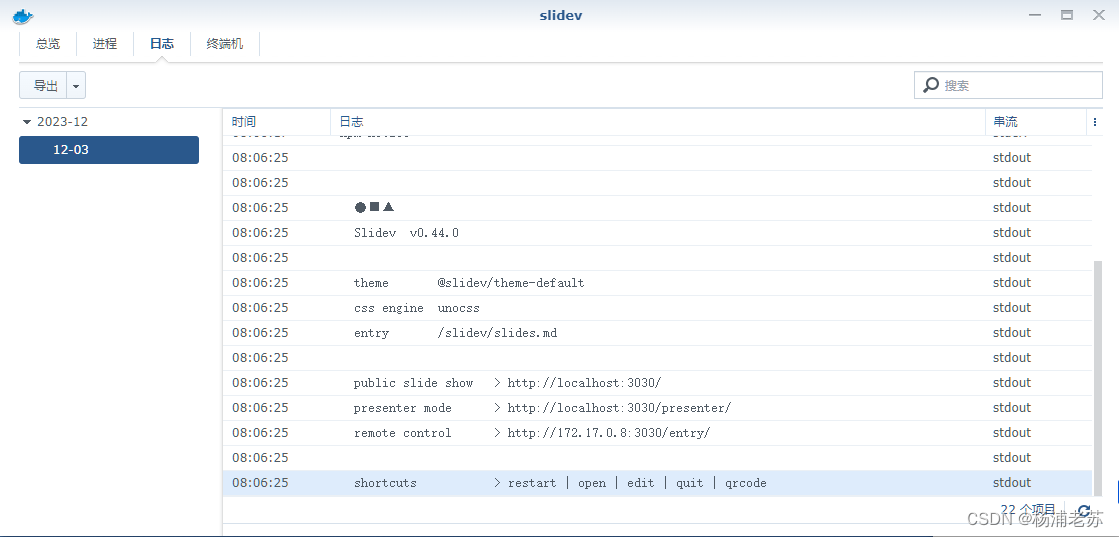This screenshot has height=537, width=1119.
Task: Click the 串流 stream column header
Action: click(1035, 121)
